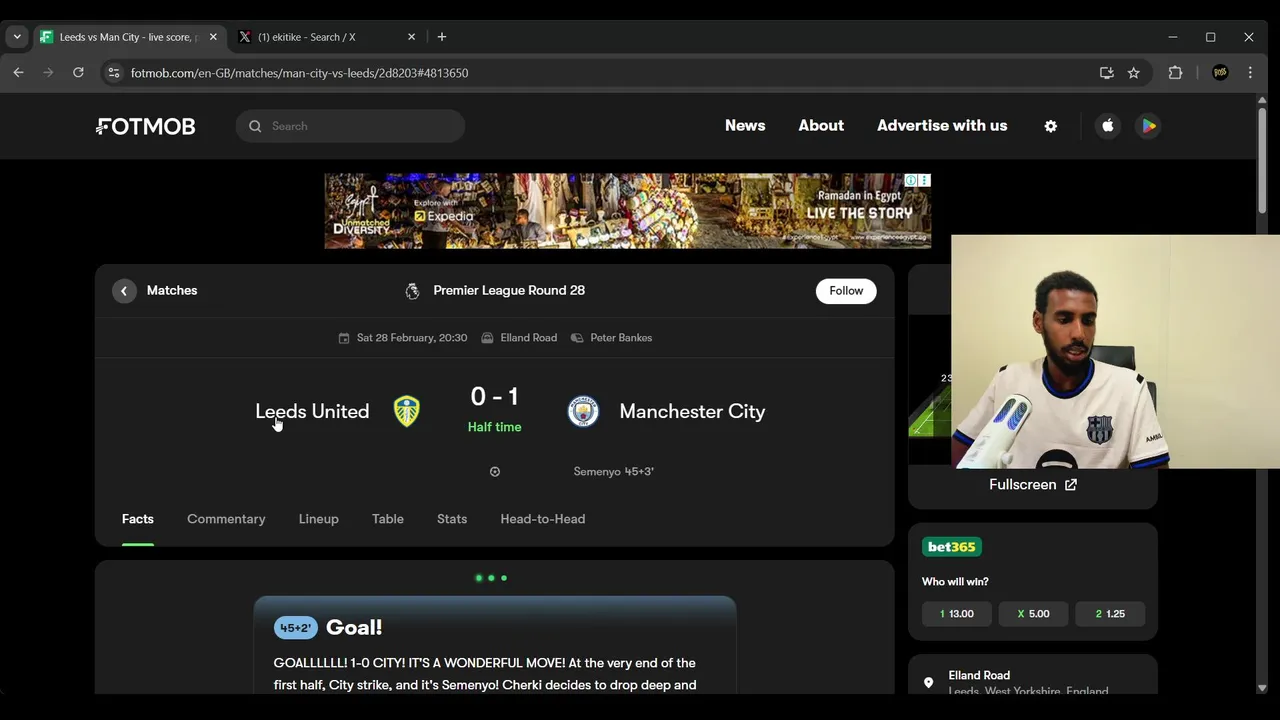
Task: Close the ad via AdChoices X
Action: (x=924, y=181)
